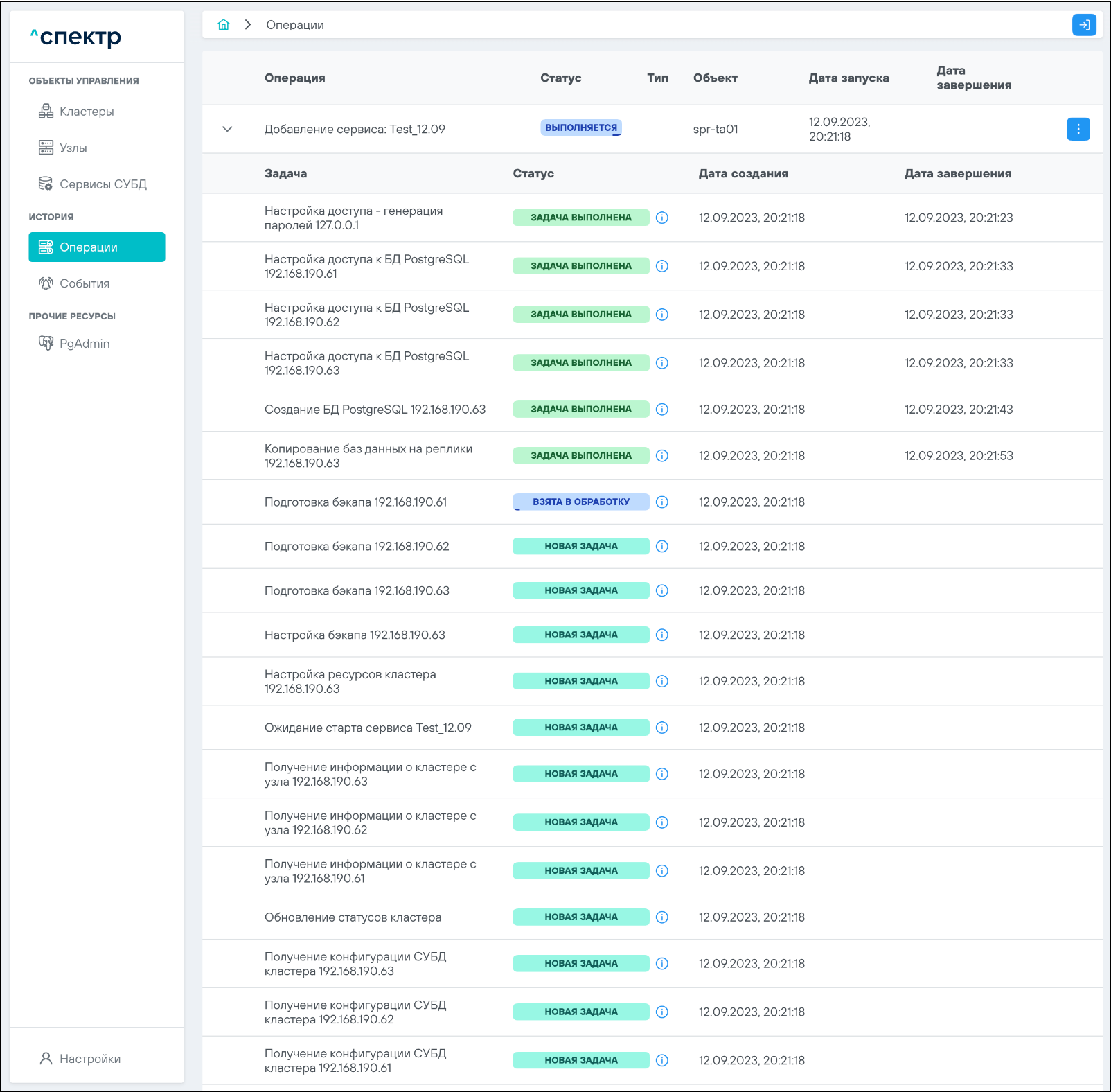Open PgAdmin from прочие ресурсы
The width and height of the screenshot is (1111, 1092).
coord(84,344)
